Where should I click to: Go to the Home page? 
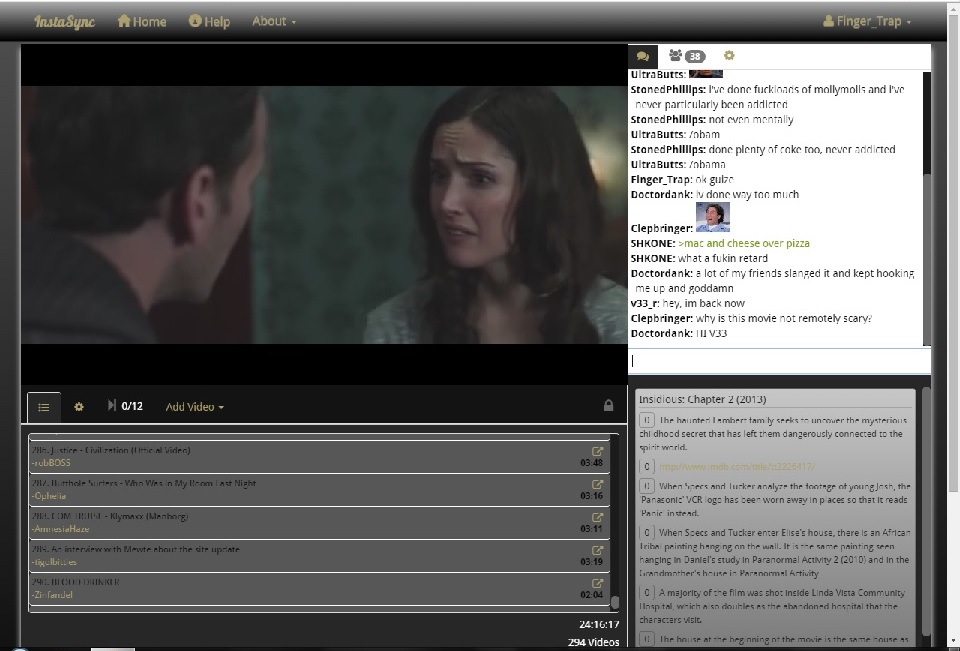[142, 21]
